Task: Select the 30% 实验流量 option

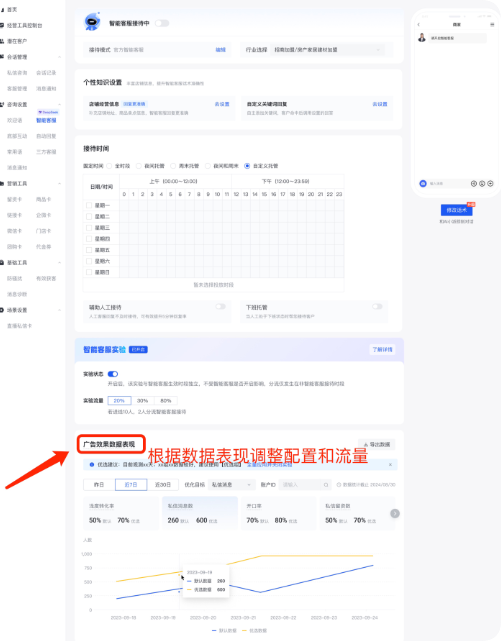Action: (x=142, y=401)
